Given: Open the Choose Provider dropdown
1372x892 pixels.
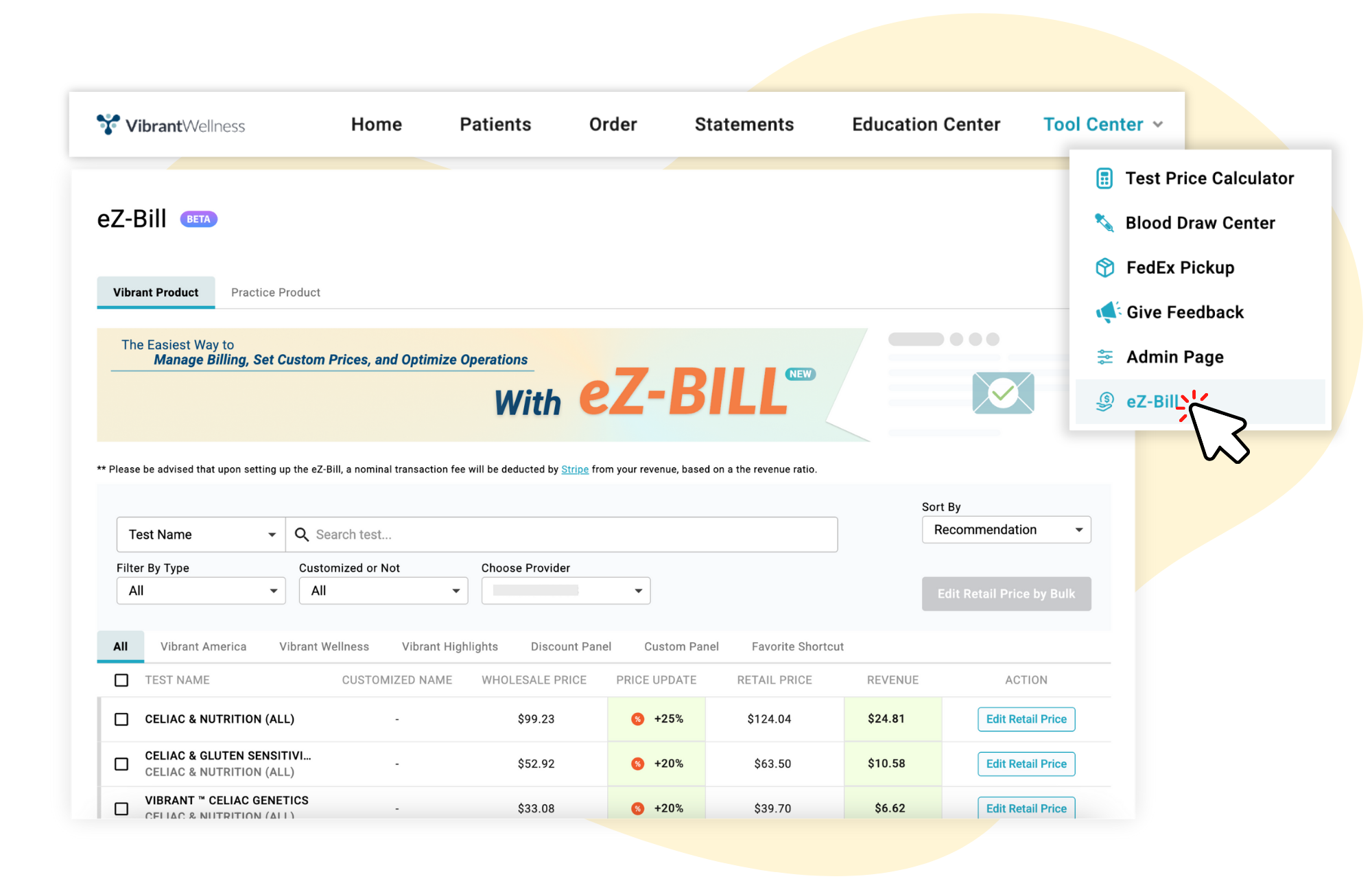Looking at the screenshot, I should (566, 591).
